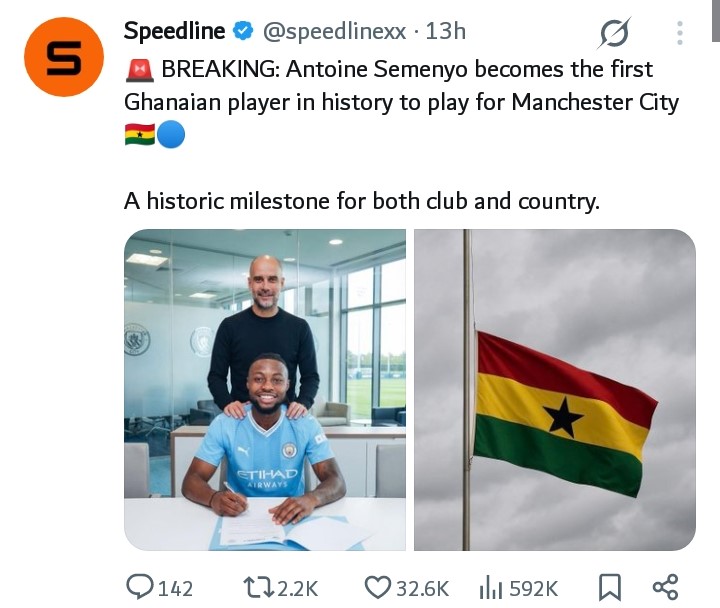Click the 32.6K likes count

tap(420, 588)
